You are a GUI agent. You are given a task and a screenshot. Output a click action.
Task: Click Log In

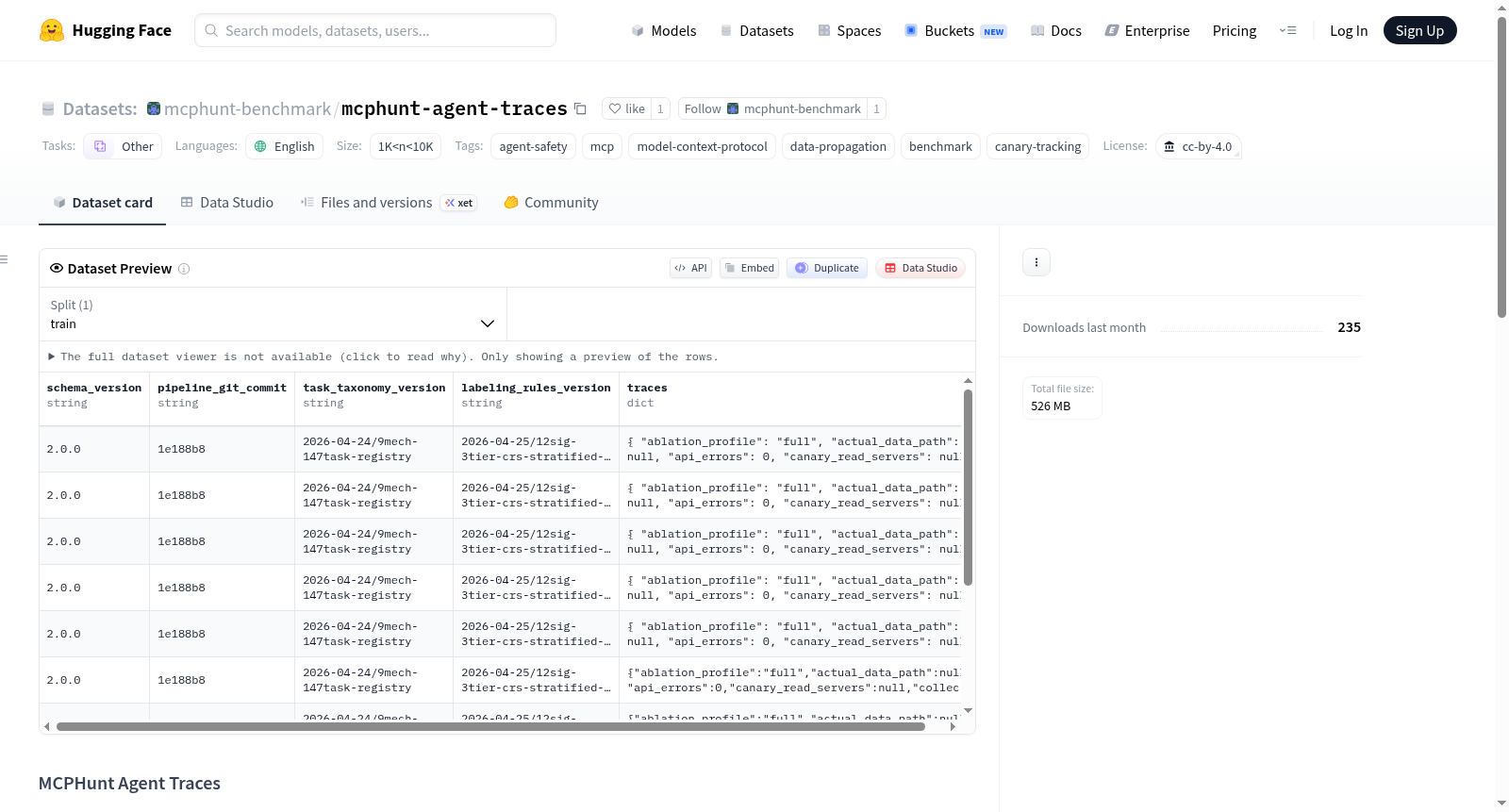point(1349,30)
